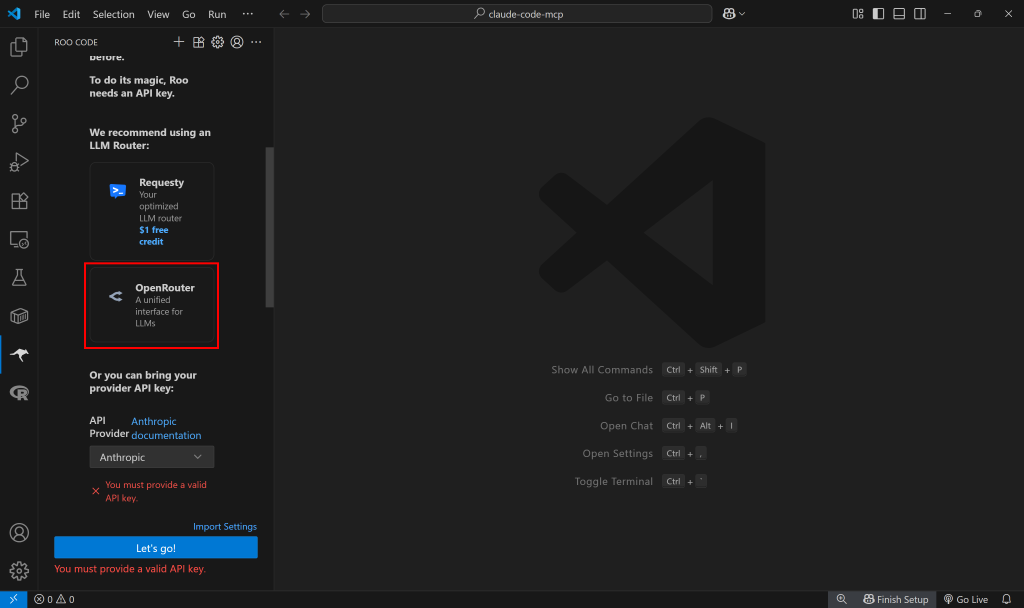Open the Roo marketplace icon

coord(198,41)
